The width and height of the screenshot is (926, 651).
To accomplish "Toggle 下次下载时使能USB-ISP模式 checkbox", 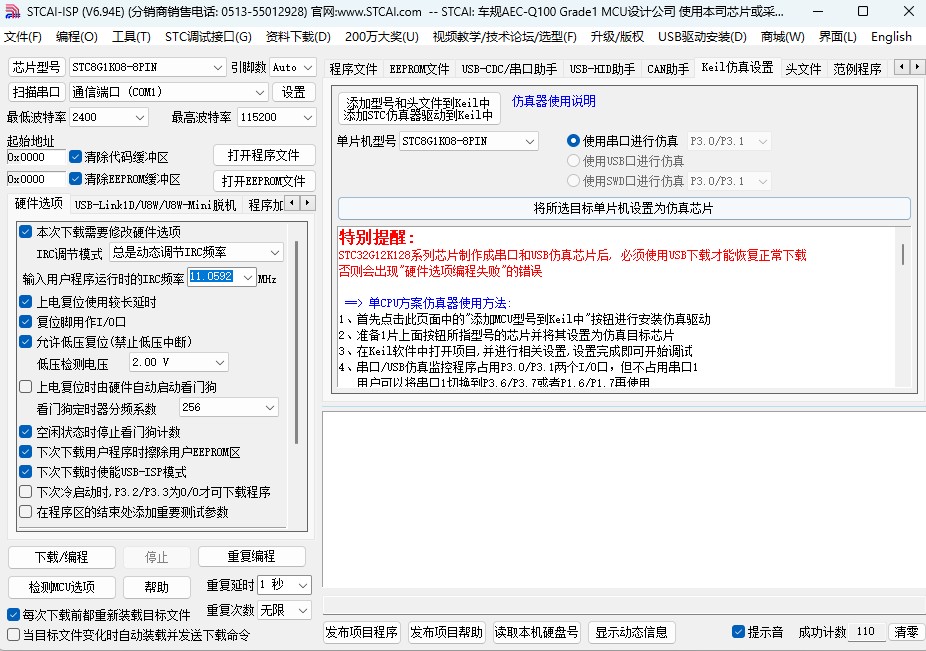I will click(25, 472).
